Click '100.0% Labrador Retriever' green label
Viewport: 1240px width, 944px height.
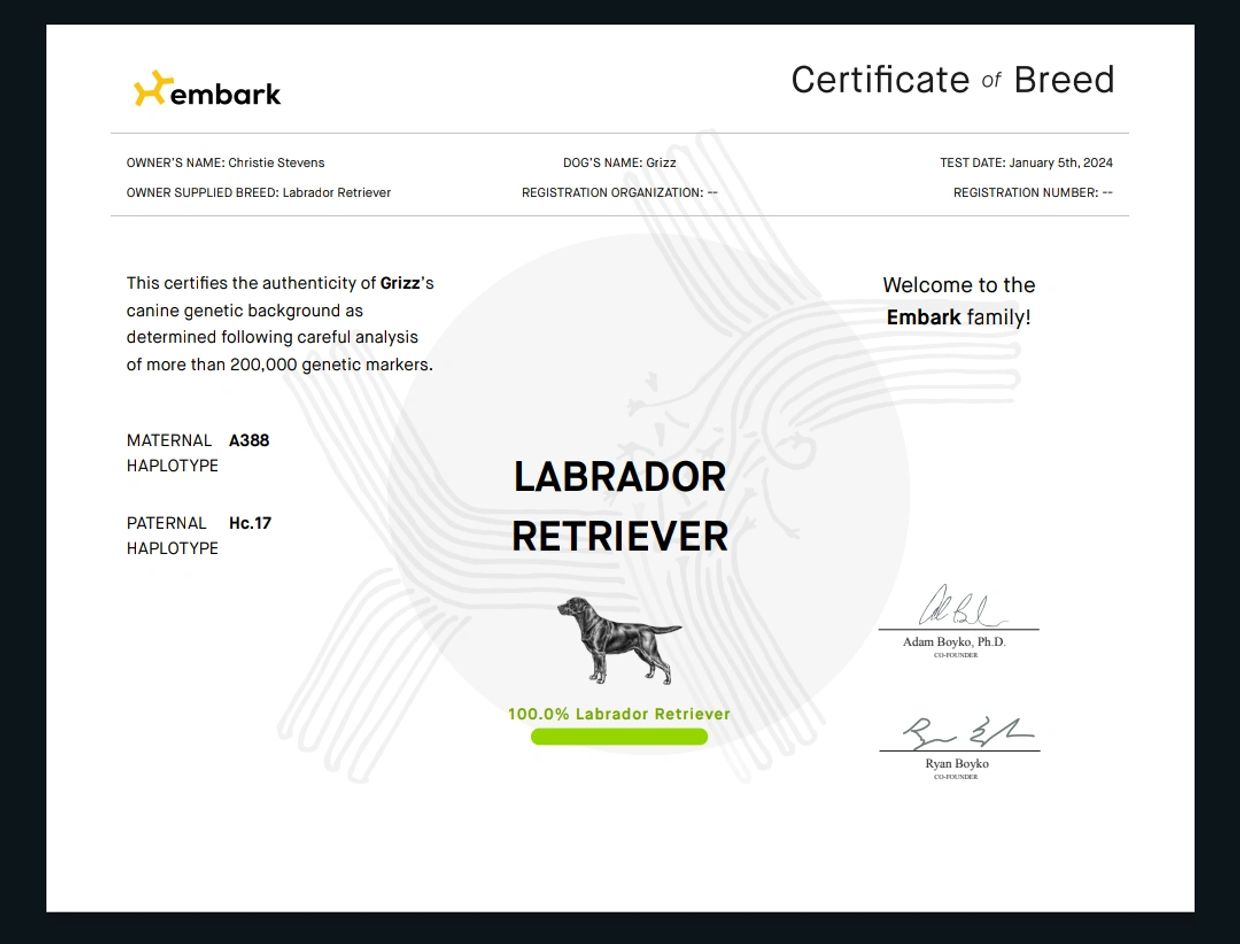[x=619, y=714]
